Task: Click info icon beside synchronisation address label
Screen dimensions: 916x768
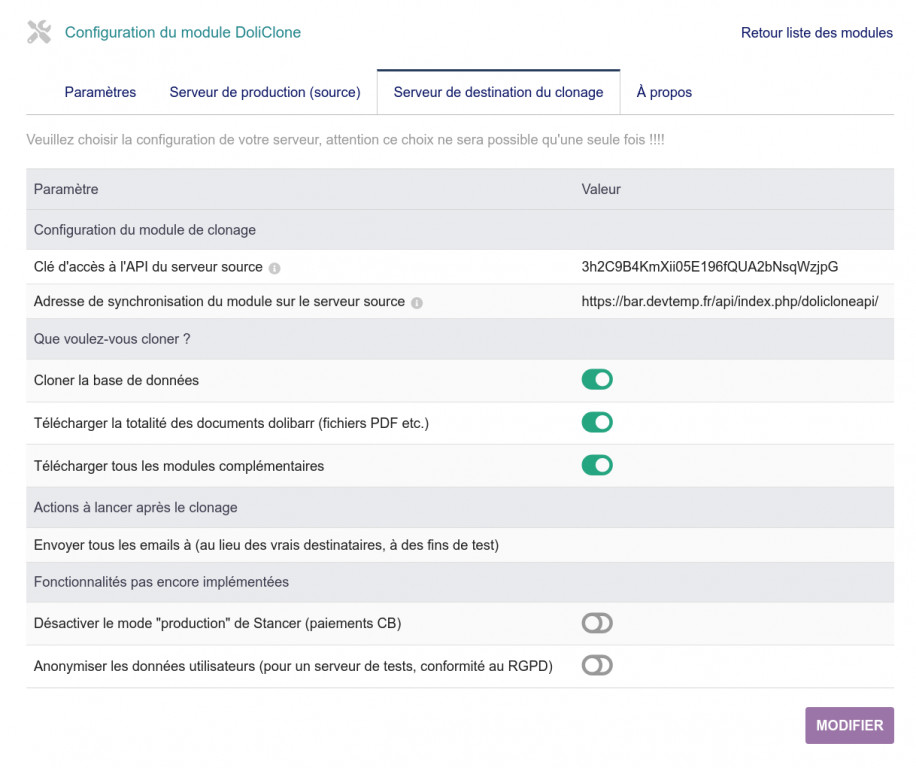Action: point(417,302)
